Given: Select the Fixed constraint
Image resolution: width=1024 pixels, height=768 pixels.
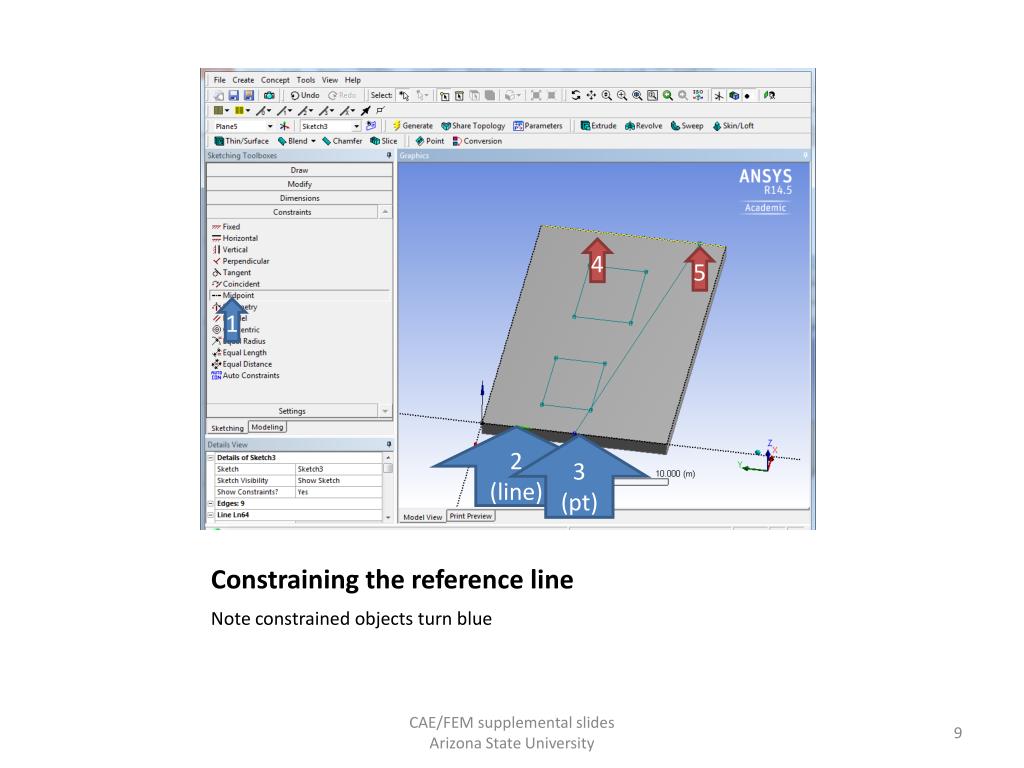Looking at the screenshot, I should pos(226,227).
